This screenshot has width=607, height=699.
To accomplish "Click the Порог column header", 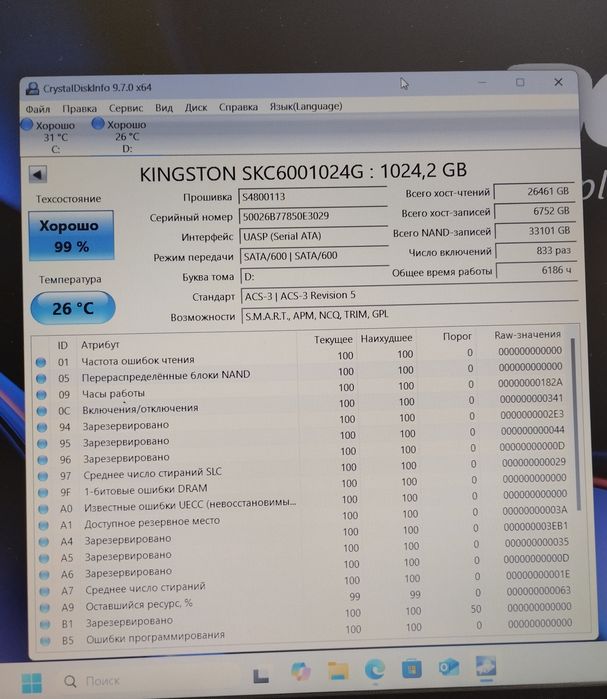I will pyautogui.click(x=457, y=337).
